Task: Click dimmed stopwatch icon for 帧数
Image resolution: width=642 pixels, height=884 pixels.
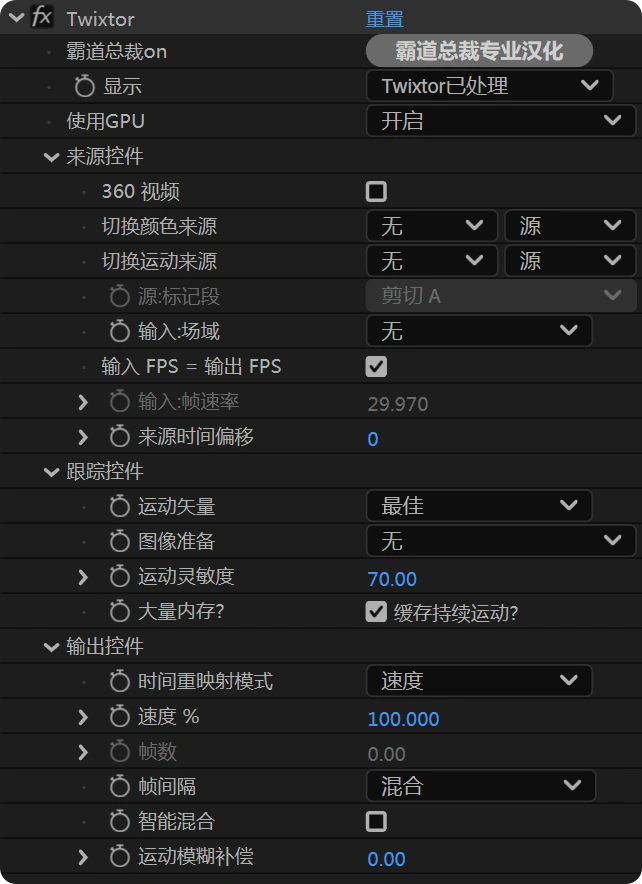Action: tap(119, 751)
